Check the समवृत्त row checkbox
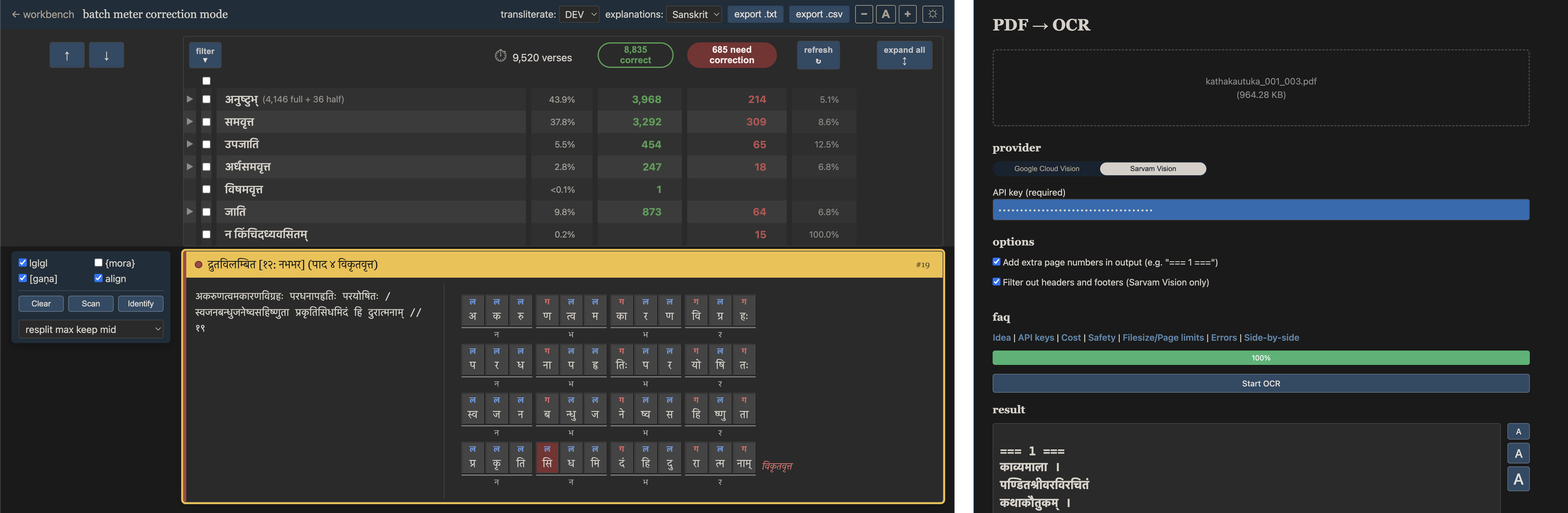The image size is (1568, 513). [x=206, y=122]
